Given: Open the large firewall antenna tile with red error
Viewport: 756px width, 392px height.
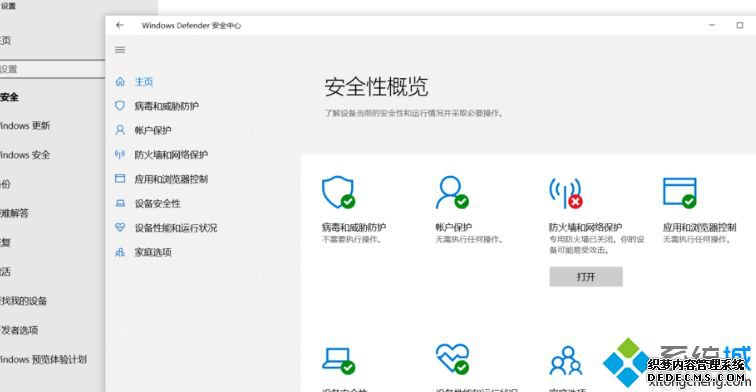Looking at the screenshot, I should tap(566, 193).
